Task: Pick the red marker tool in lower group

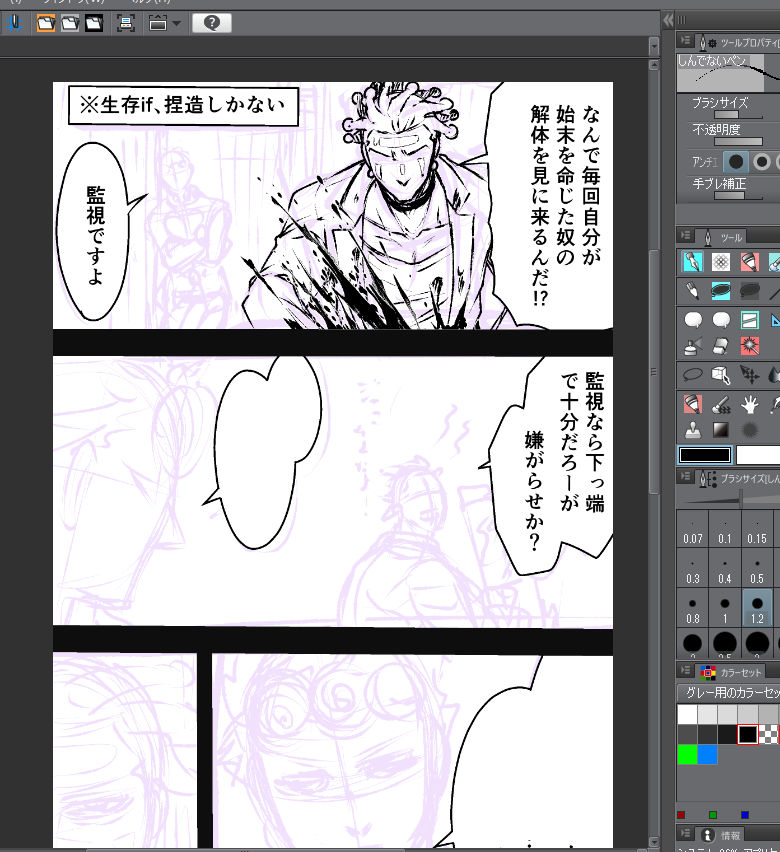Action: point(692,404)
